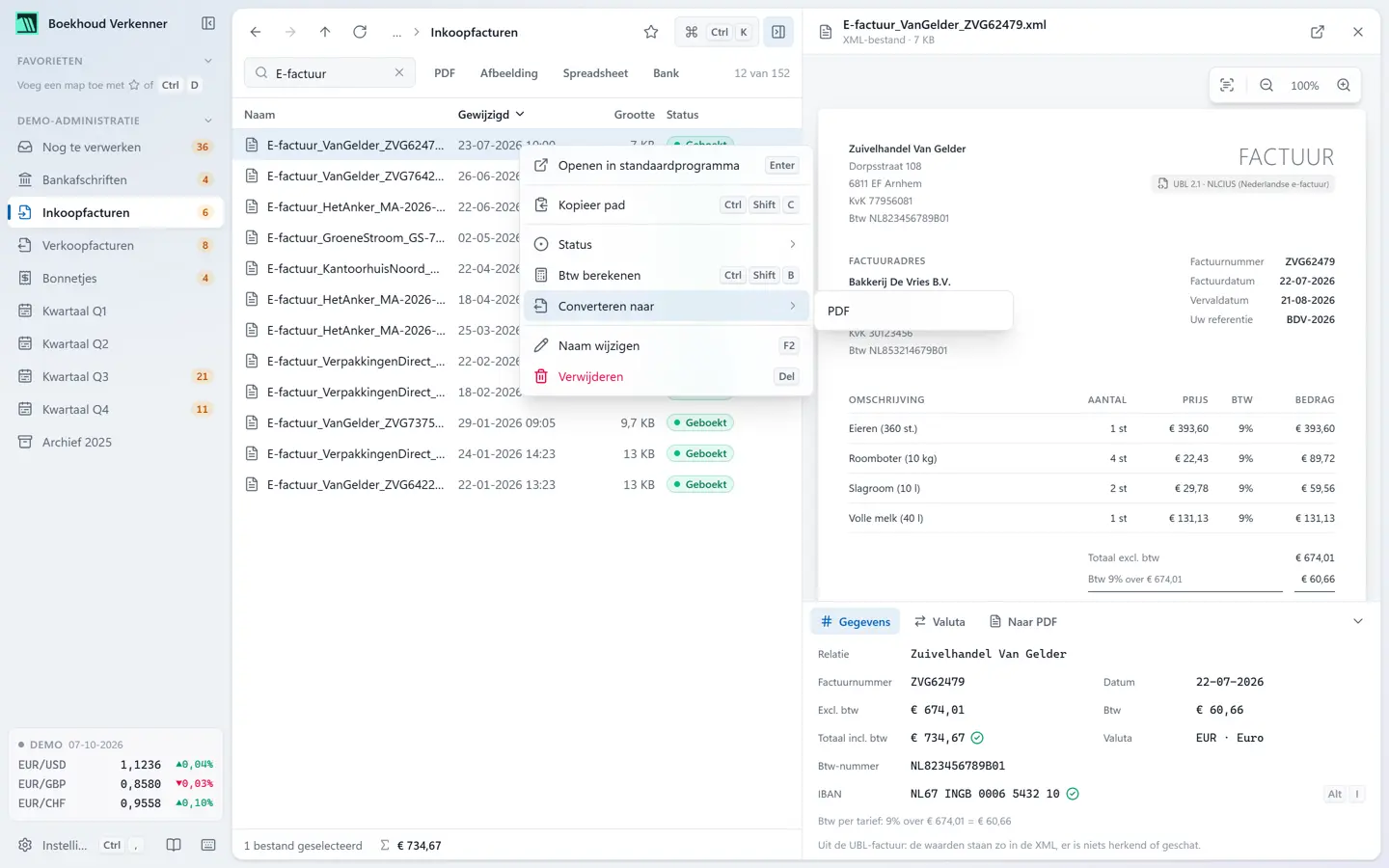This screenshot has width=1389, height=868.
Task: Collapse the sidebar panel icon
Action: pyautogui.click(x=208, y=23)
